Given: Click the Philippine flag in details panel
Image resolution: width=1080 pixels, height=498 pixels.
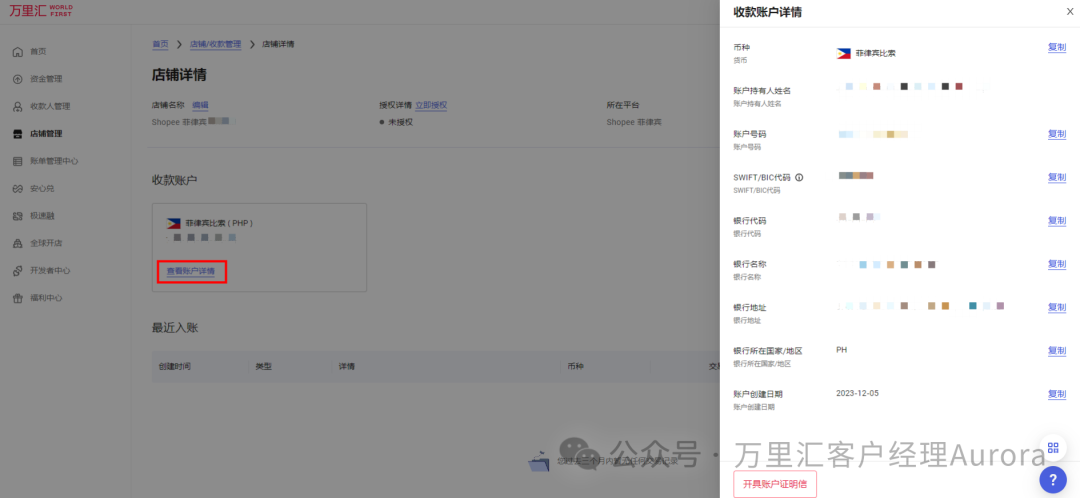Looking at the screenshot, I should 843,53.
